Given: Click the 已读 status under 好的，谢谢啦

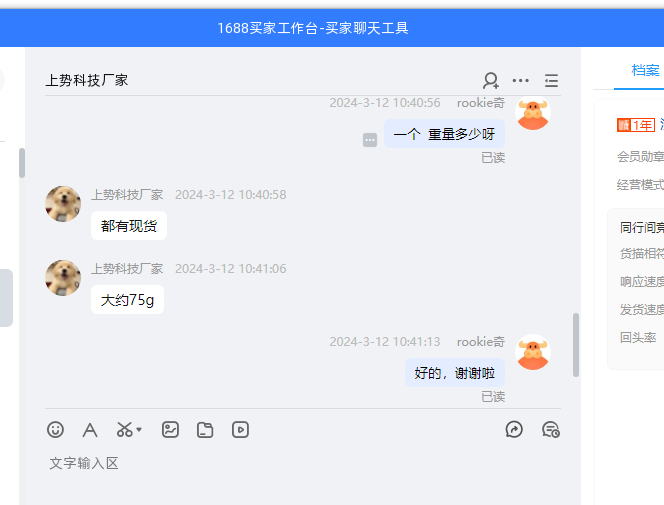Looking at the screenshot, I should coord(493,397).
